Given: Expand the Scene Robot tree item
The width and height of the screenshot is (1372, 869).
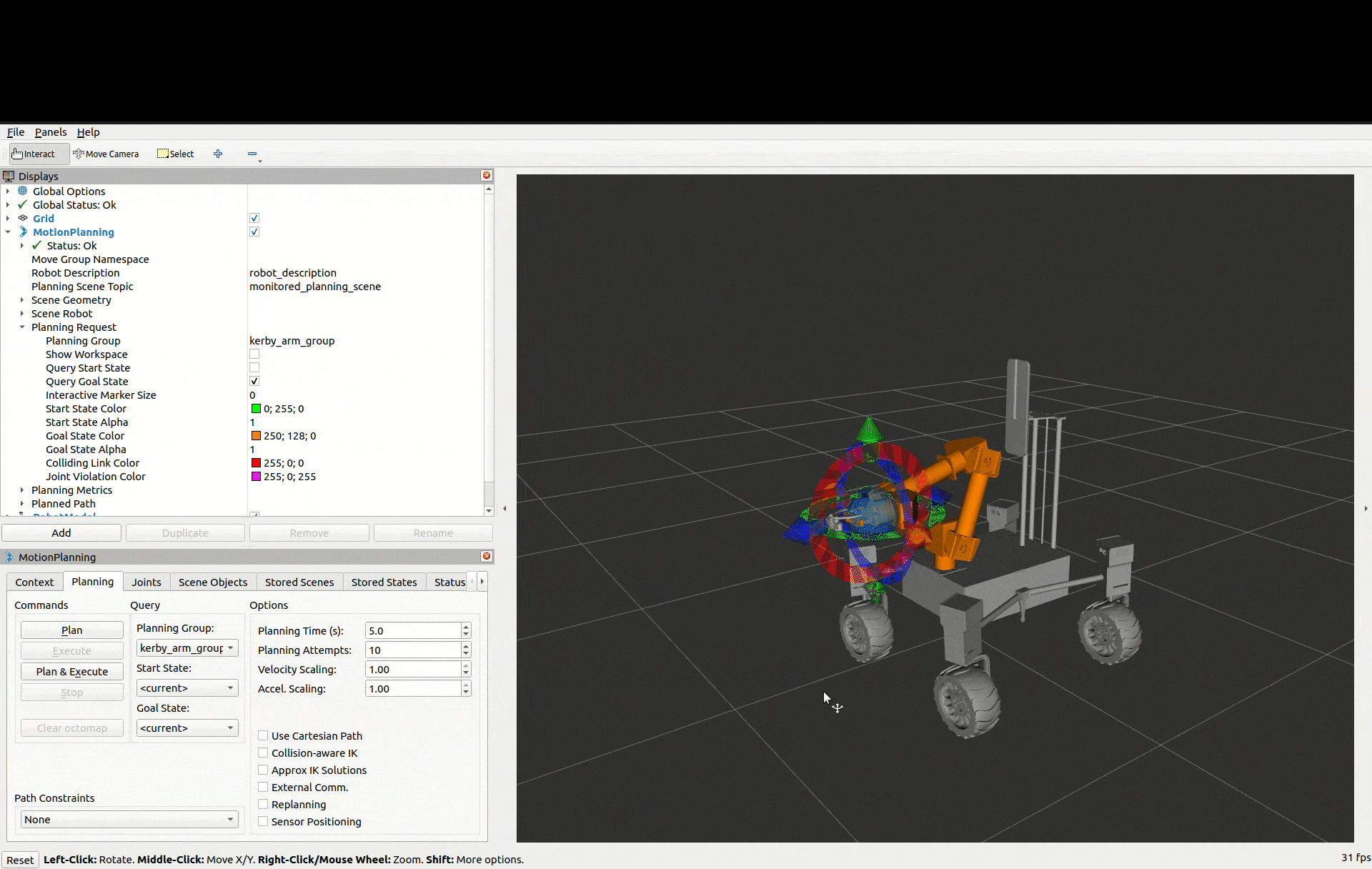Looking at the screenshot, I should pos(22,314).
